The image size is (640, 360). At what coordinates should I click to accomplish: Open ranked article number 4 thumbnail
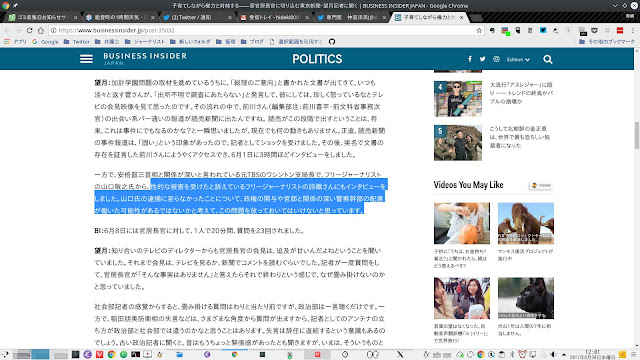pos(458,99)
